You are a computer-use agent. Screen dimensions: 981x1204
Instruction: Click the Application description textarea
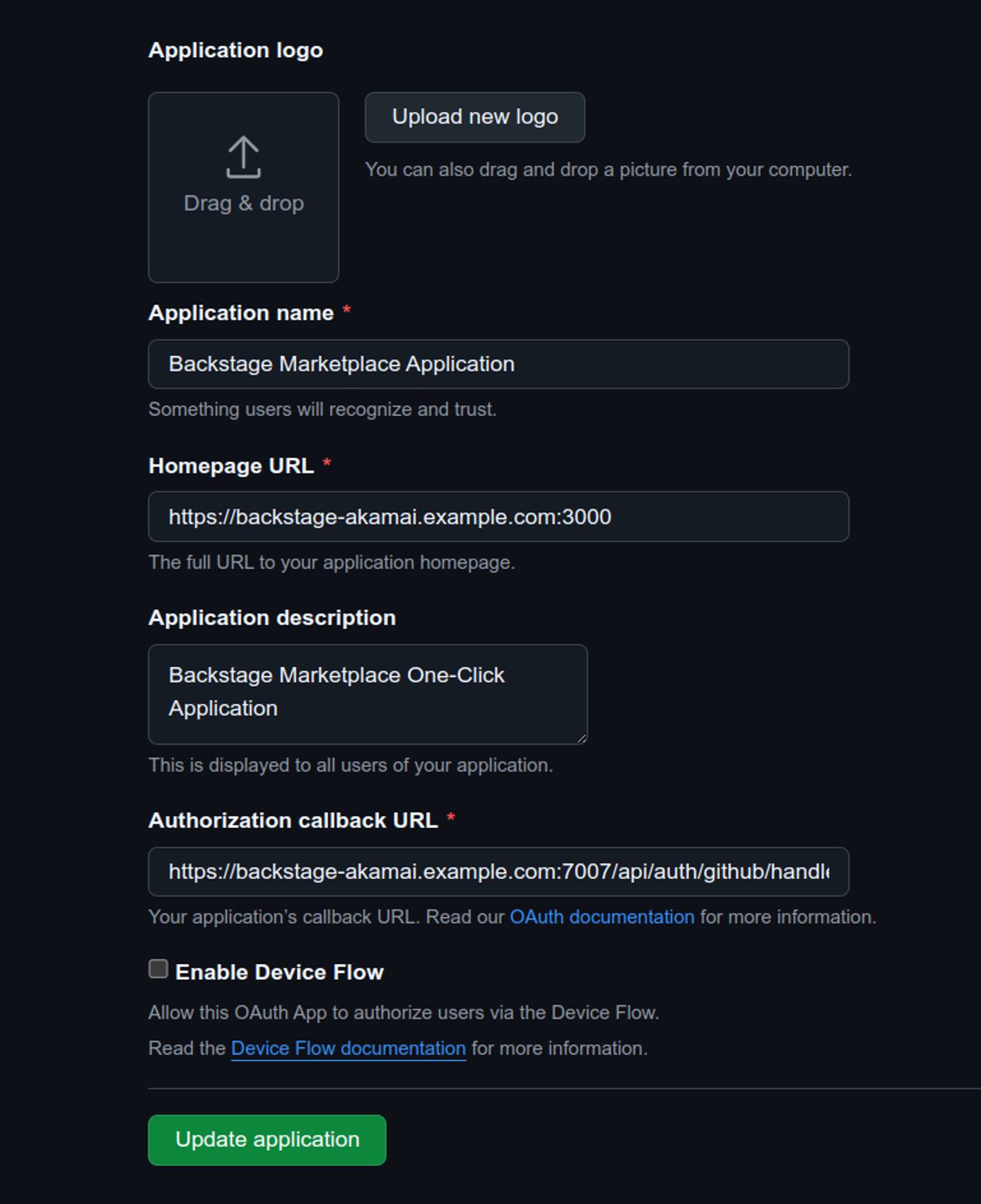pyautogui.click(x=367, y=692)
